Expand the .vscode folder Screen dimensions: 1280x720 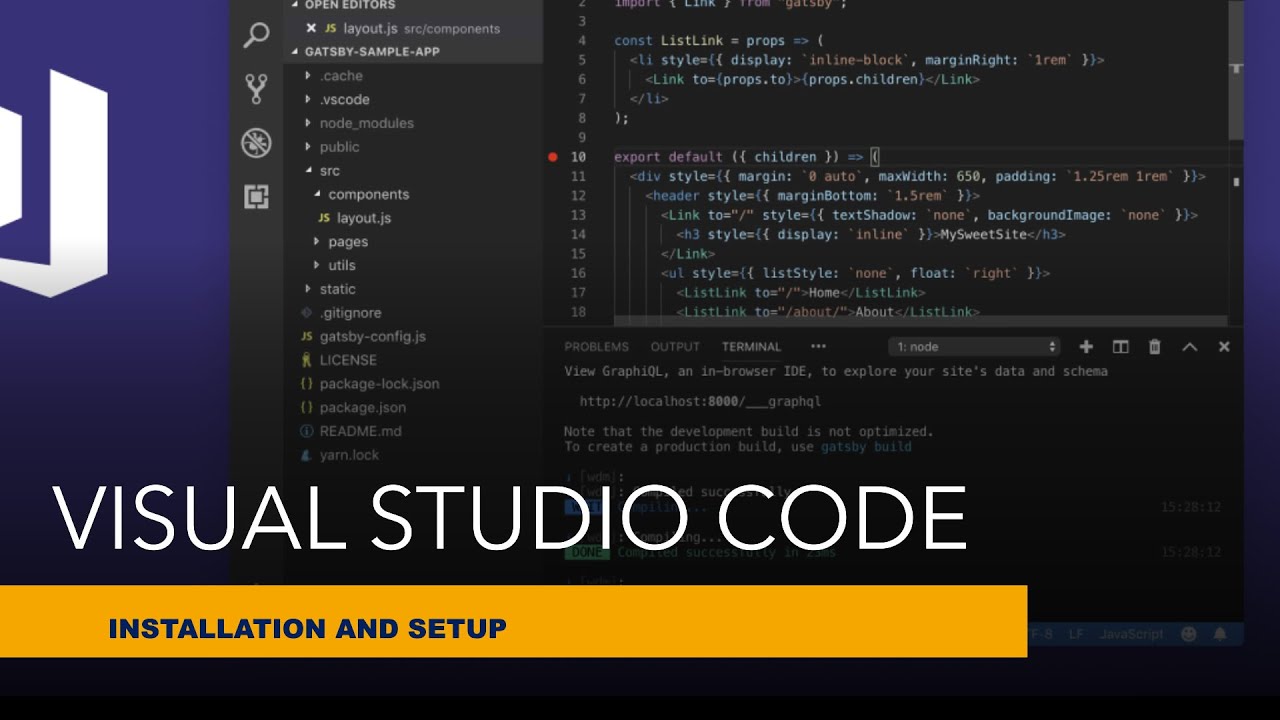click(x=308, y=100)
